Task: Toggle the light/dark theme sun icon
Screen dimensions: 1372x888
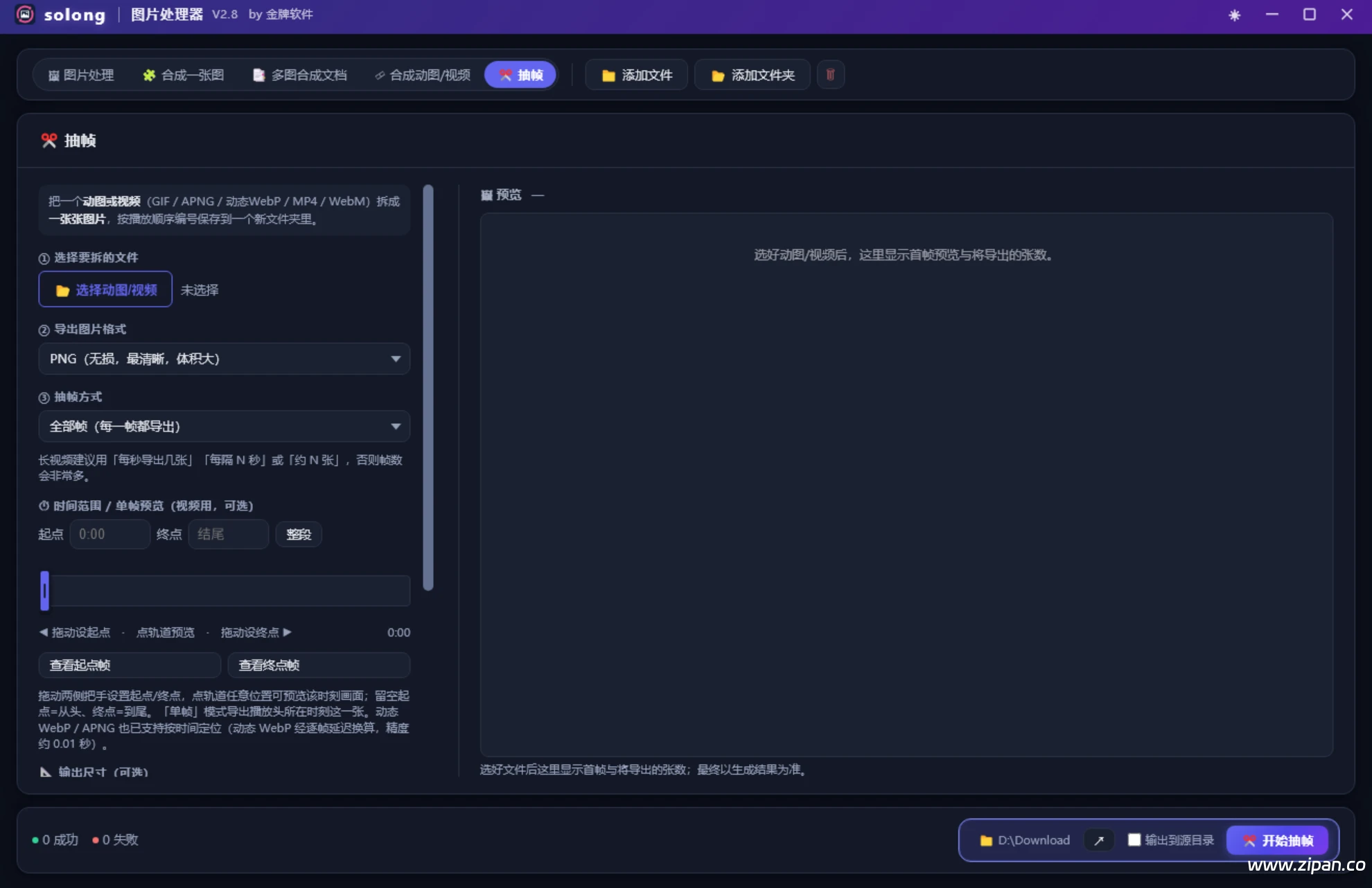Action: tap(1234, 15)
